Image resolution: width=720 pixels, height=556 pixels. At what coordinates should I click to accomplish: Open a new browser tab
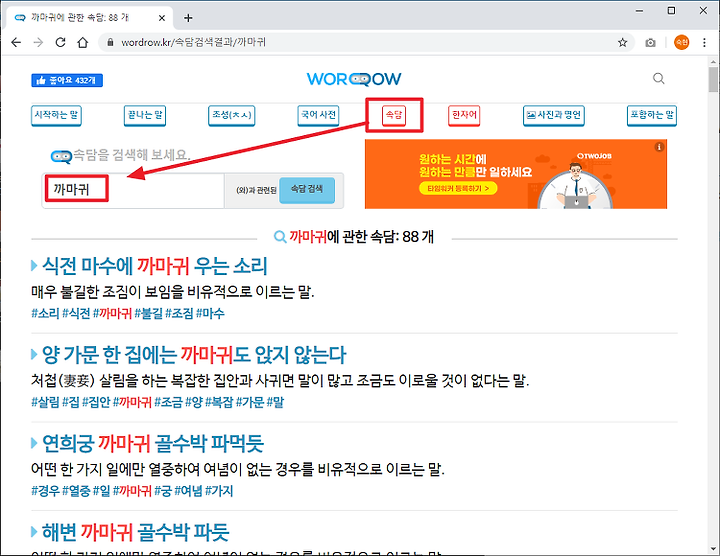[x=188, y=18]
